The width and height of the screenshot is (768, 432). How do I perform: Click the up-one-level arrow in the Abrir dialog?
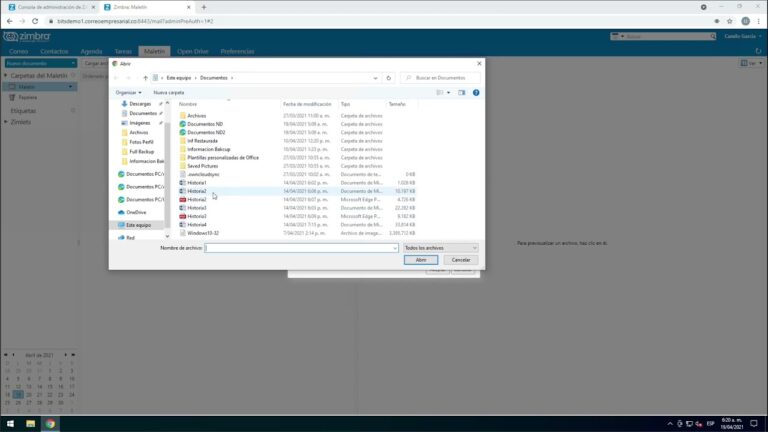pyautogui.click(x=145, y=78)
